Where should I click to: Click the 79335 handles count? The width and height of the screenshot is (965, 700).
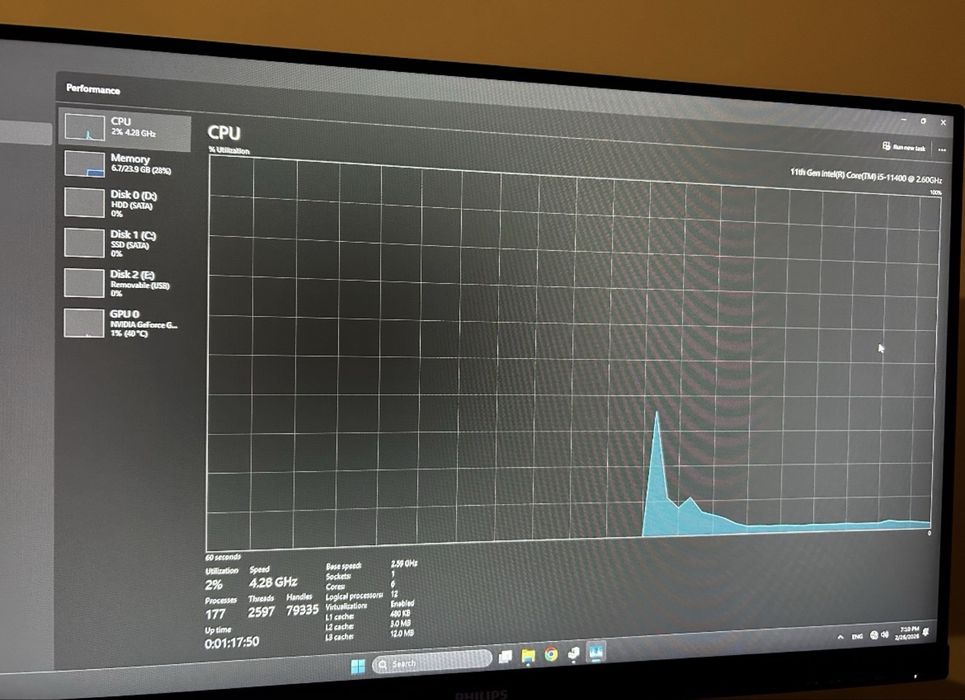tap(302, 609)
